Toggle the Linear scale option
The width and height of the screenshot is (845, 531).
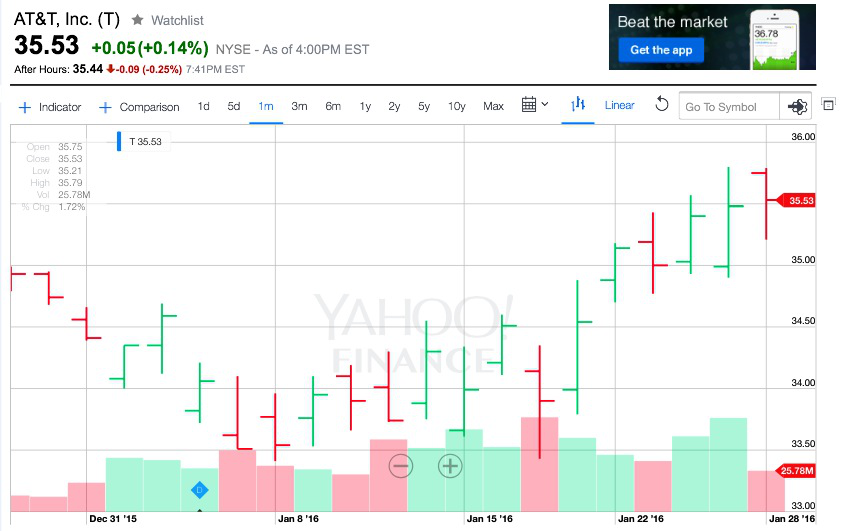(x=619, y=106)
